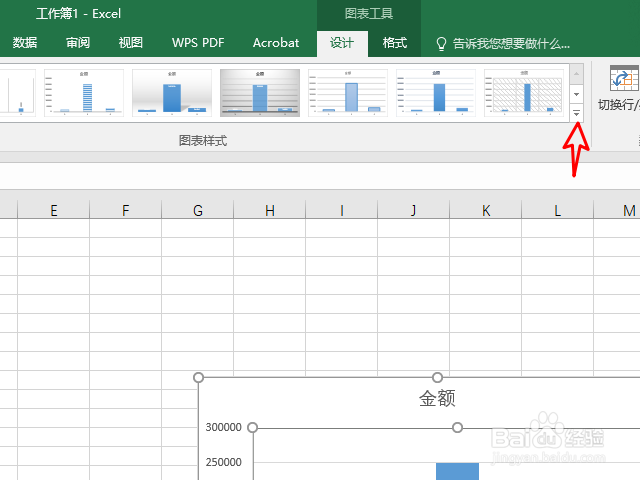Apply the striped-bar chart style thumbnail
640x480 pixels.
(x=84, y=93)
